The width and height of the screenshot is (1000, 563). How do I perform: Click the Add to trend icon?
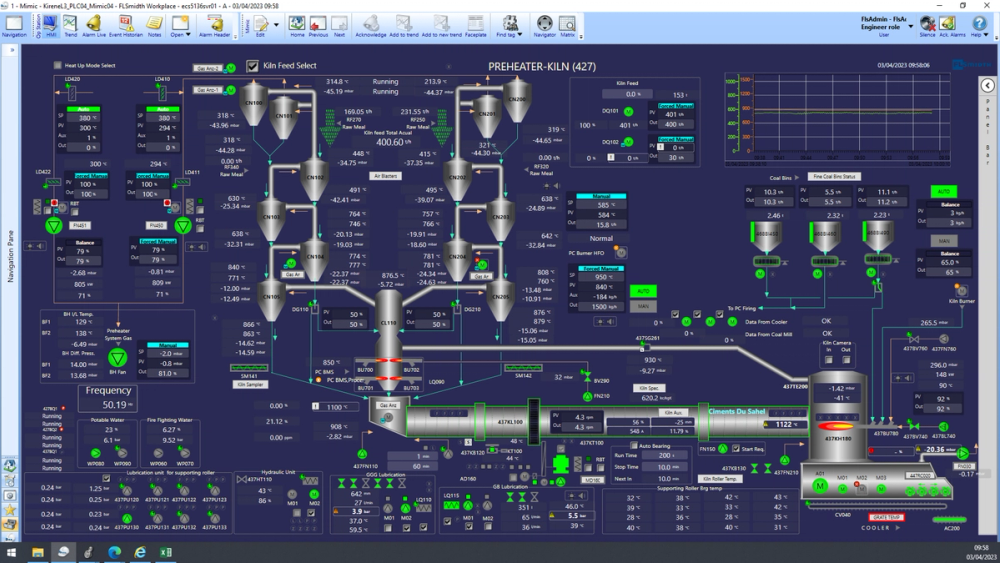coord(404,24)
